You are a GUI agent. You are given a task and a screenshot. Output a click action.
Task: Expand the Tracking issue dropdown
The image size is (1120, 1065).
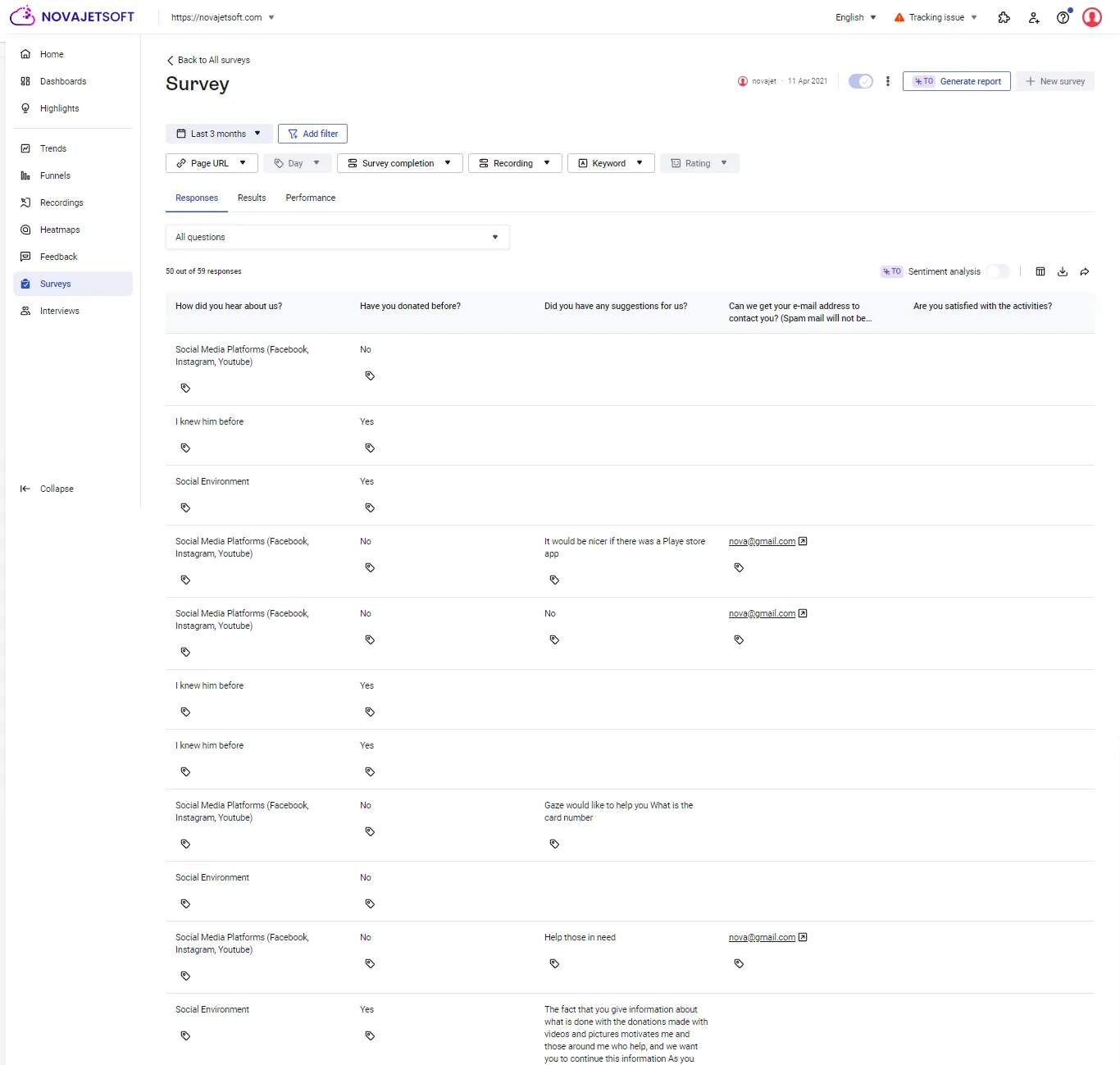tap(936, 17)
